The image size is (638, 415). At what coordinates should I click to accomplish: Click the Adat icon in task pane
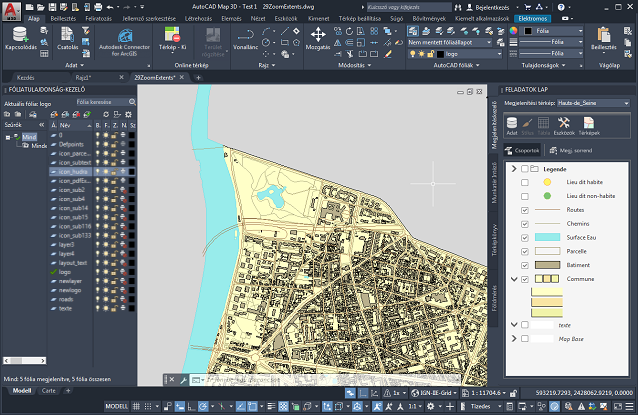512,125
